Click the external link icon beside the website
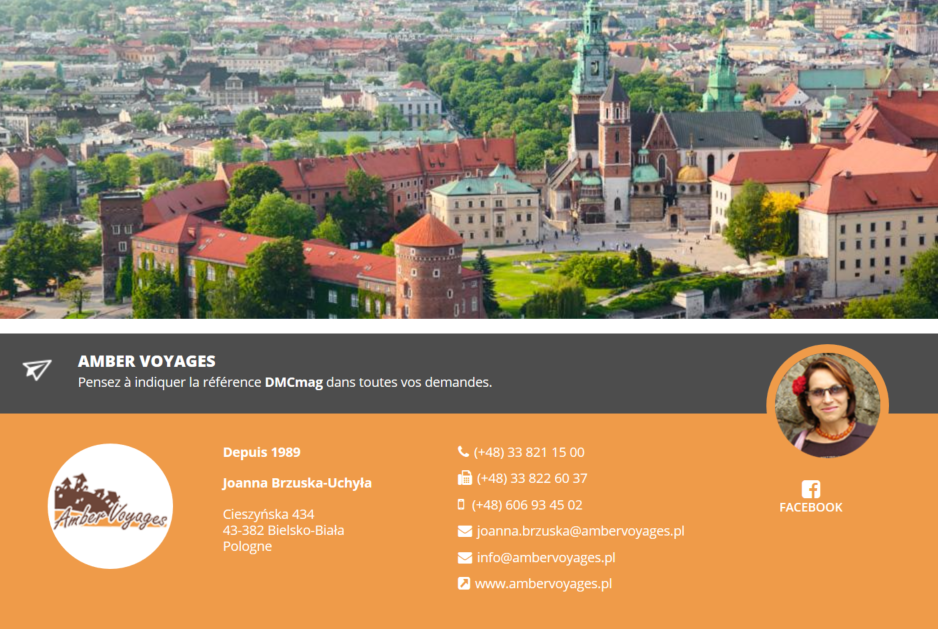The image size is (938, 629). pyautogui.click(x=464, y=584)
